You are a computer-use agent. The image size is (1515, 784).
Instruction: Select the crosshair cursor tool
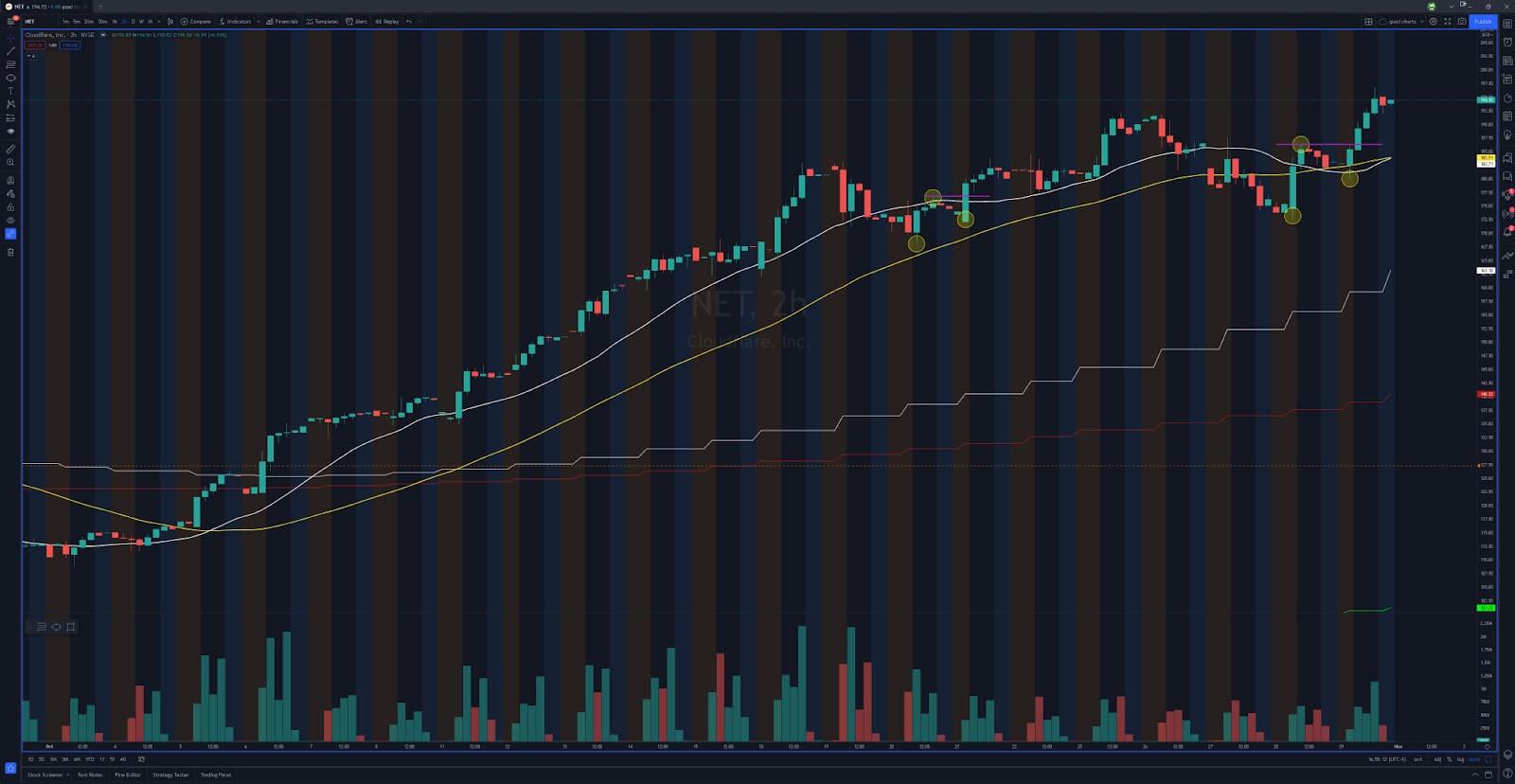pyautogui.click(x=10, y=39)
